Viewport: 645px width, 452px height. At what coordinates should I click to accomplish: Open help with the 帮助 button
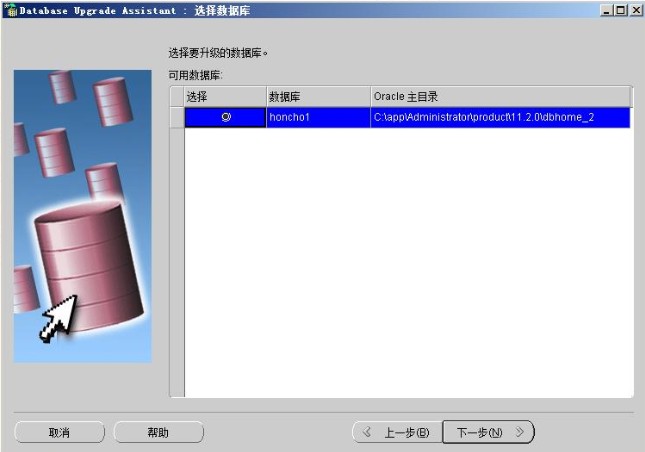[x=158, y=432]
